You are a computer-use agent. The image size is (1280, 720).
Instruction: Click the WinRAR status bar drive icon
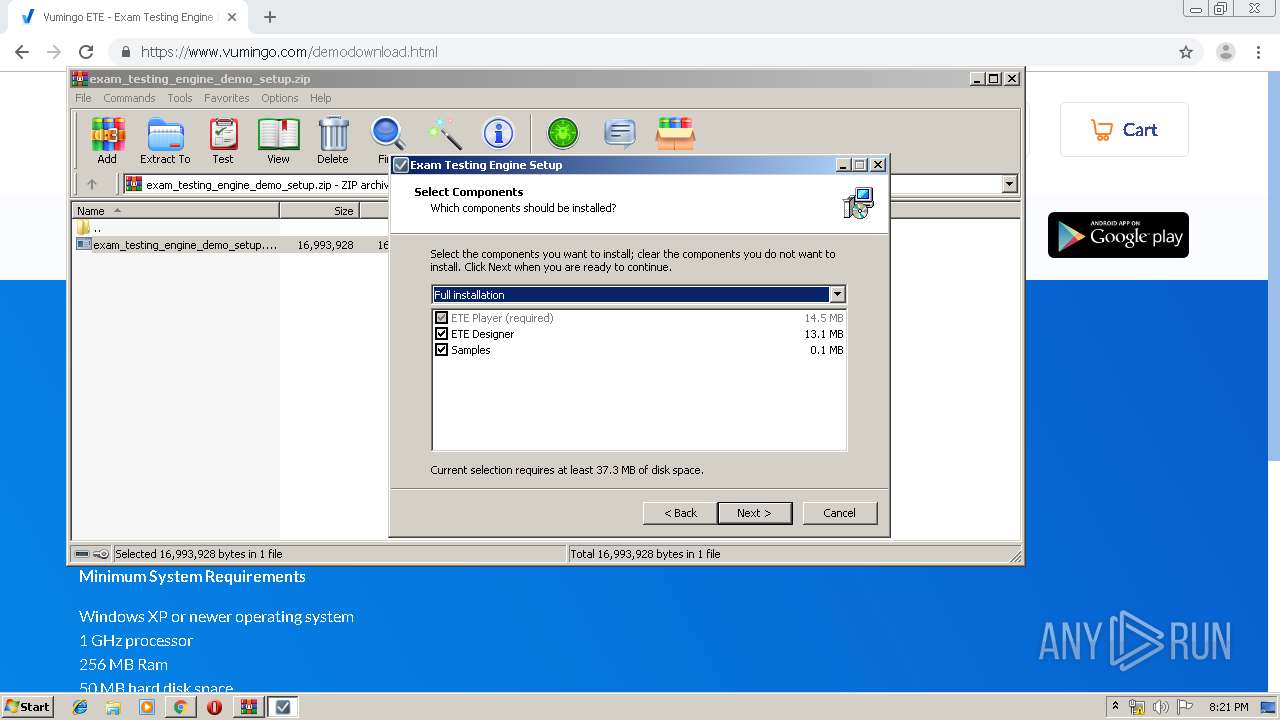[83, 554]
